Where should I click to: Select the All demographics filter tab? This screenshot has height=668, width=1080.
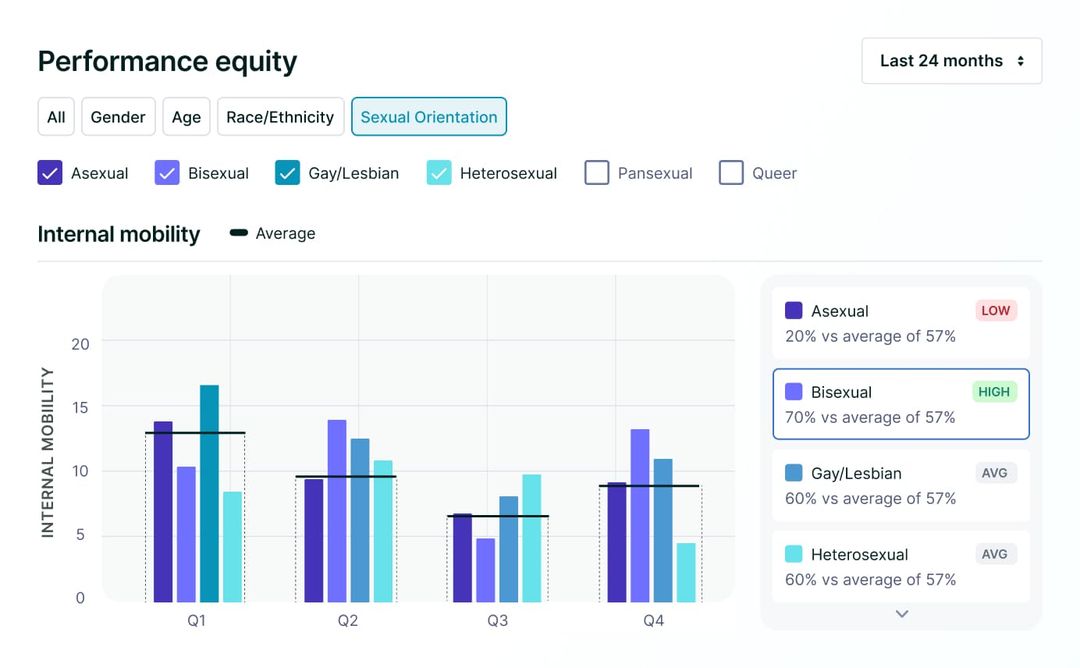[55, 116]
